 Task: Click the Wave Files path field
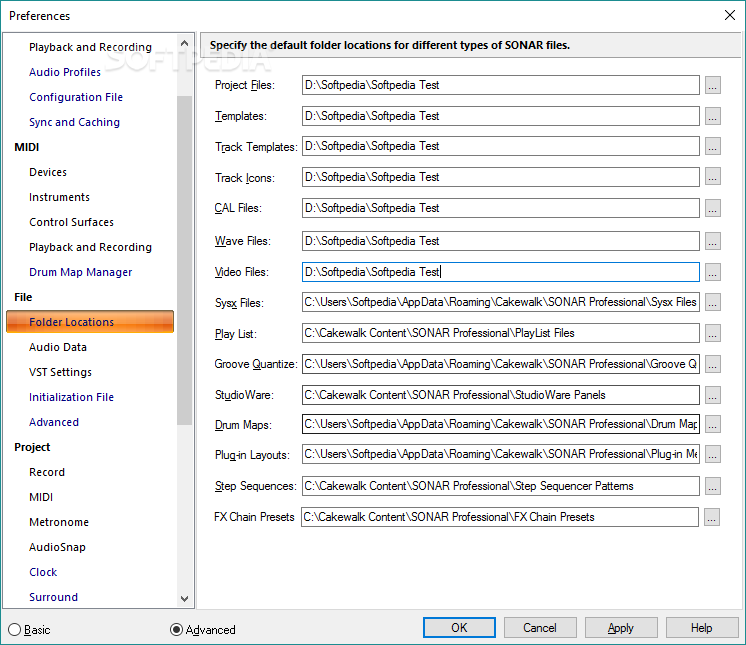501,241
